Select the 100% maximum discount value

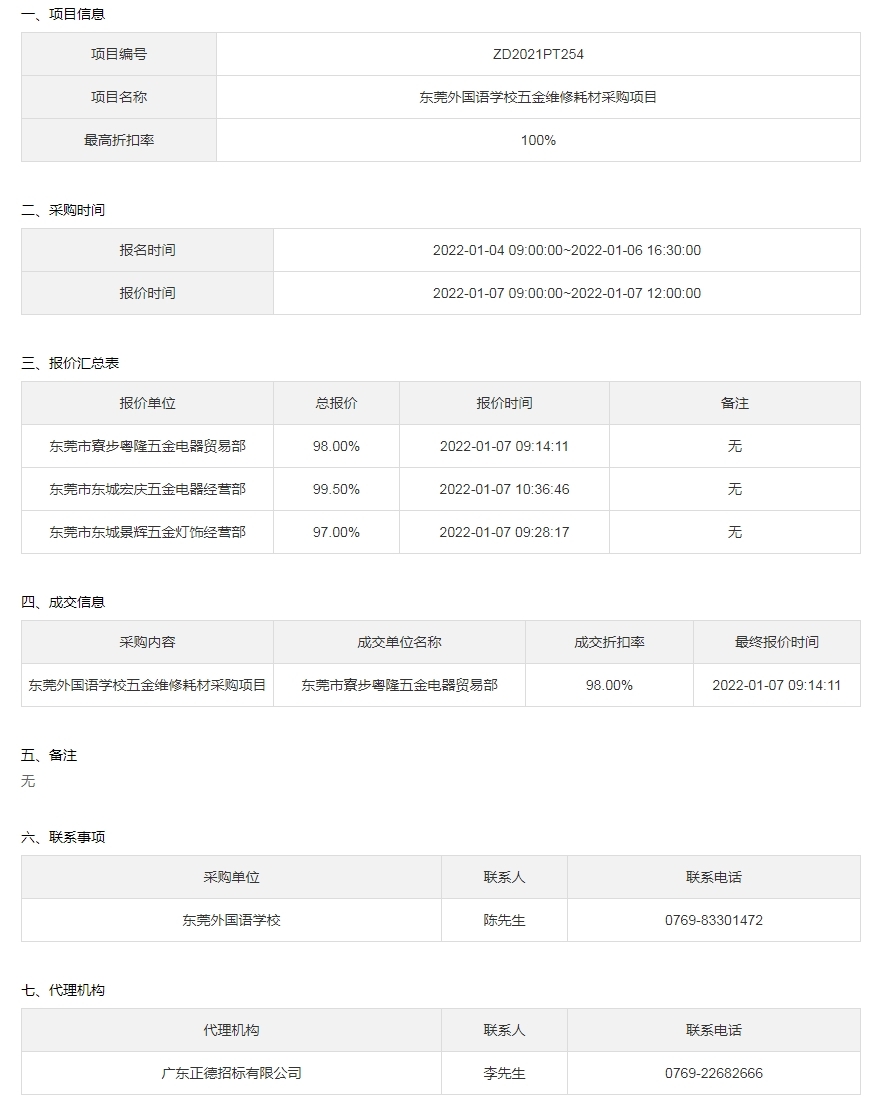(x=538, y=140)
